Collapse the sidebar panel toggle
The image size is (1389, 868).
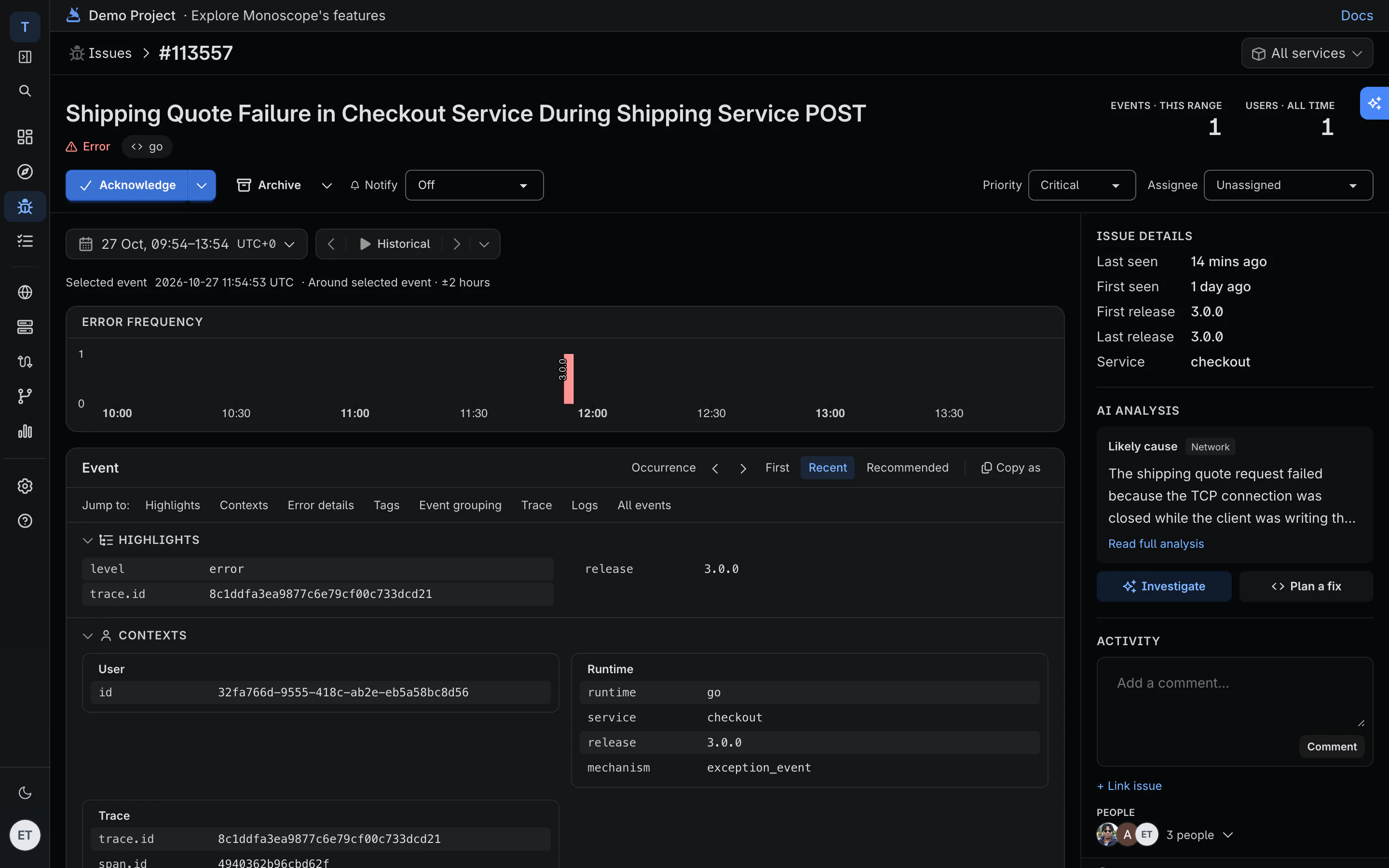[x=25, y=57]
